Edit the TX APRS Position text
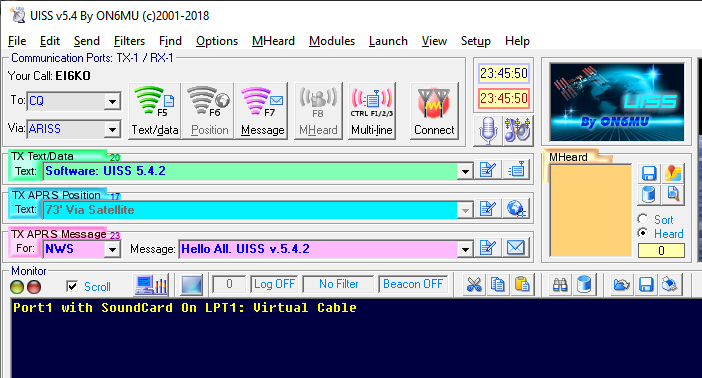The width and height of the screenshot is (702, 378). pos(488,209)
